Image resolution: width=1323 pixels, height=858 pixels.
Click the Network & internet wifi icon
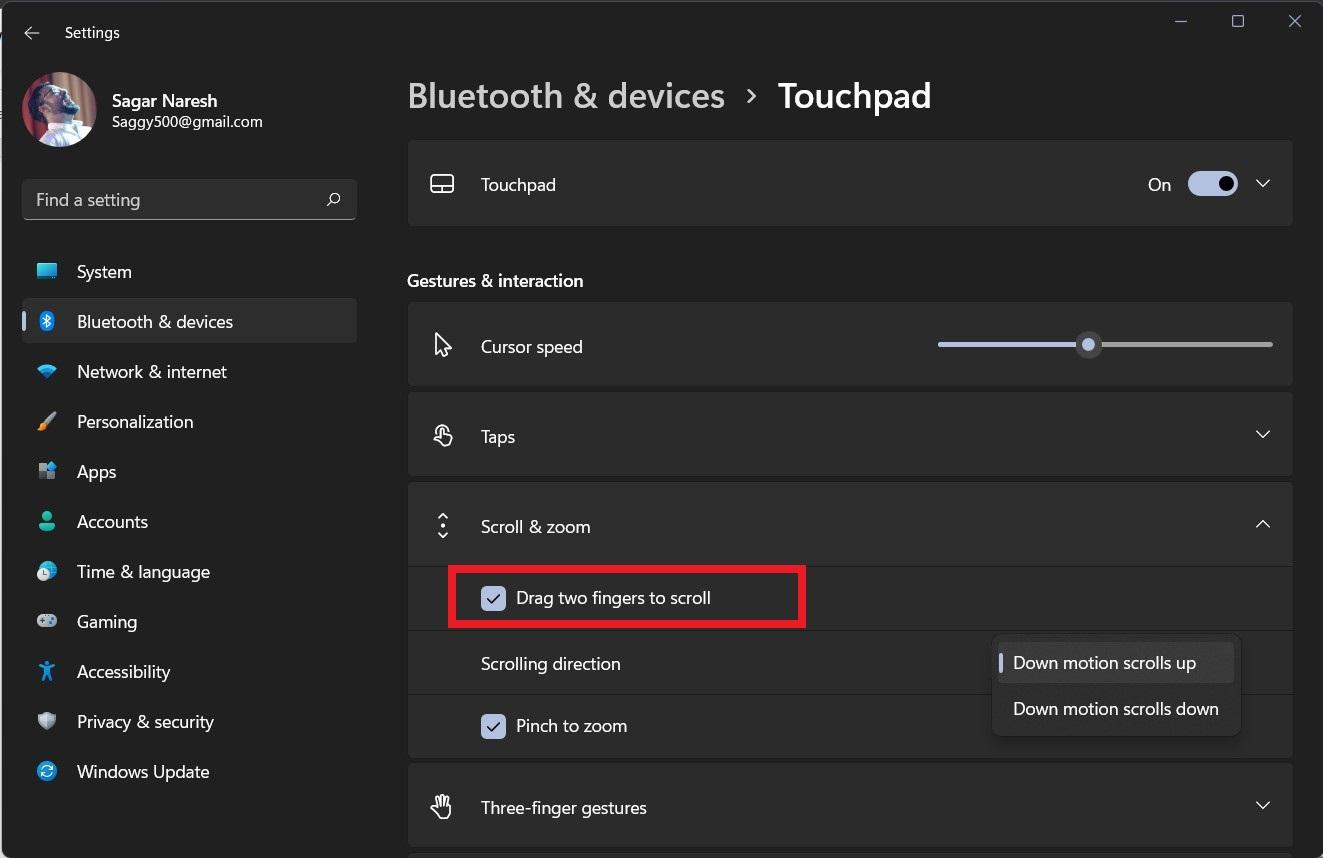coord(47,372)
